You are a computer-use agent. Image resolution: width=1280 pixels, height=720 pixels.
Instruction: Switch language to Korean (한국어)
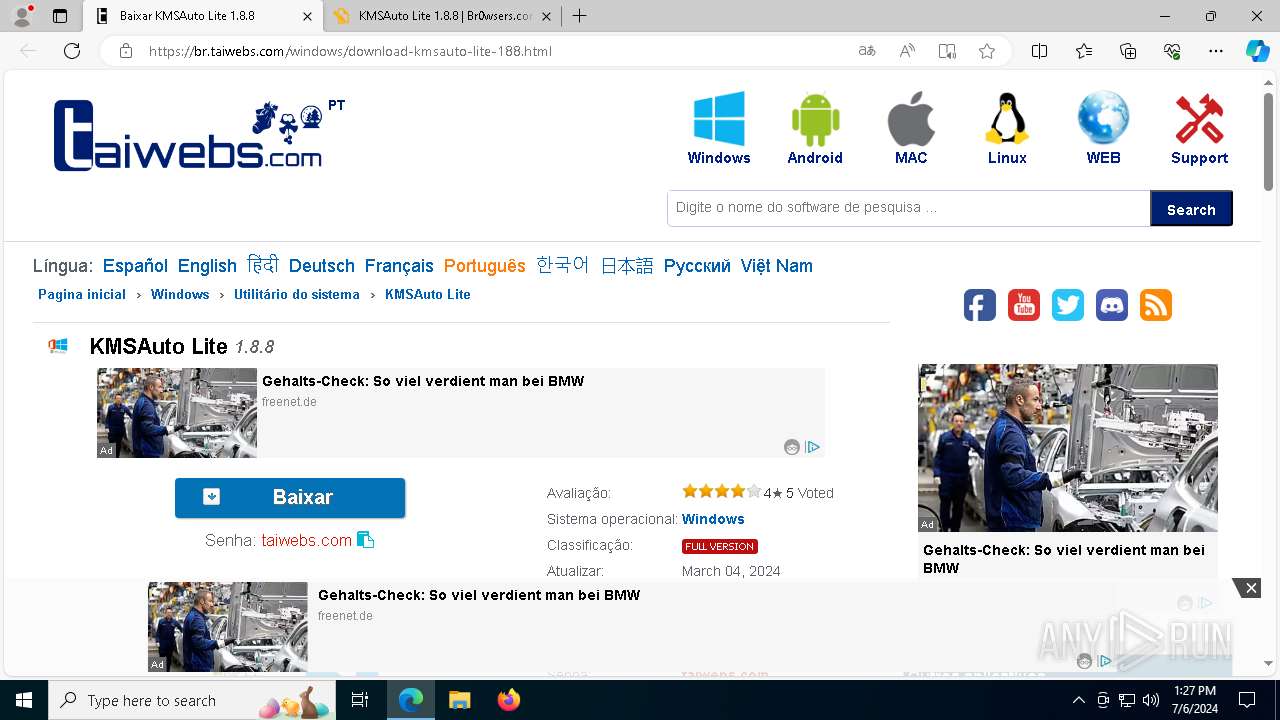[x=562, y=265]
